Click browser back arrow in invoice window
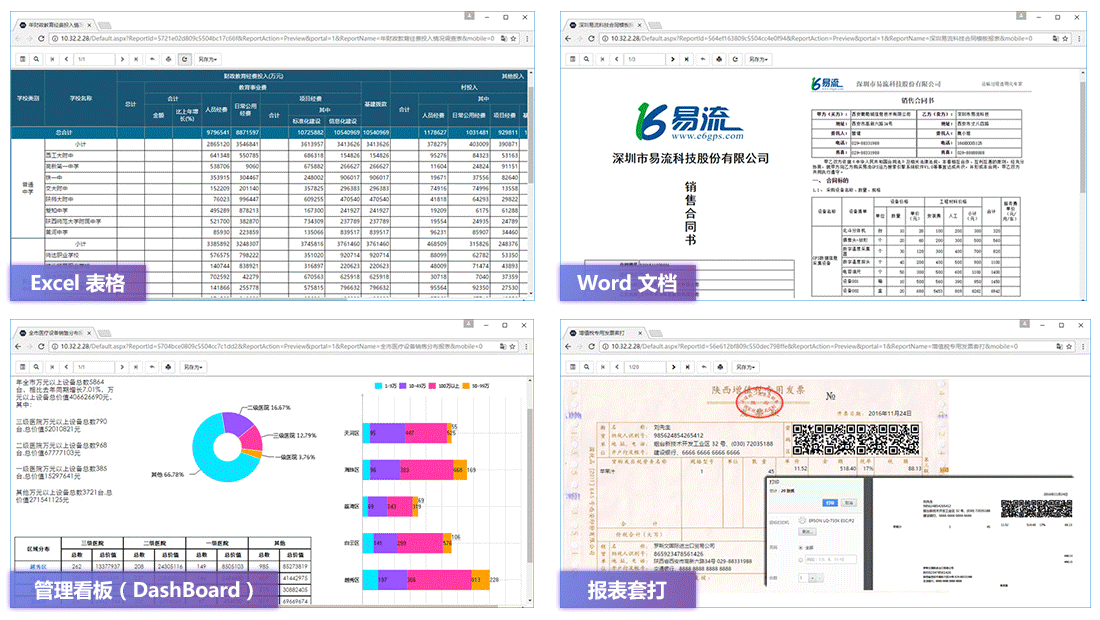1100x620 pixels. [568, 346]
